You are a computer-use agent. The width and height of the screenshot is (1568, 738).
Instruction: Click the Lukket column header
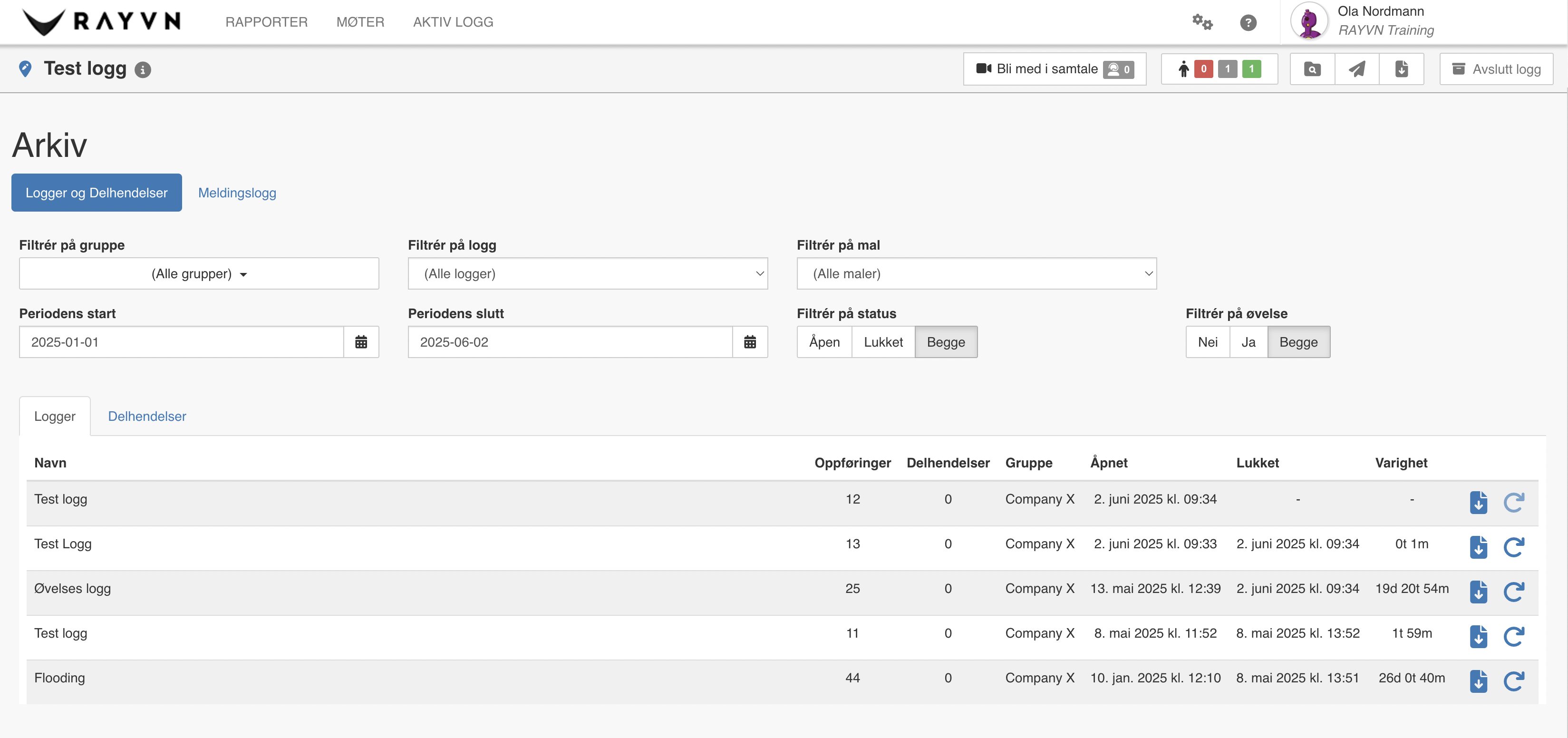click(x=1257, y=463)
